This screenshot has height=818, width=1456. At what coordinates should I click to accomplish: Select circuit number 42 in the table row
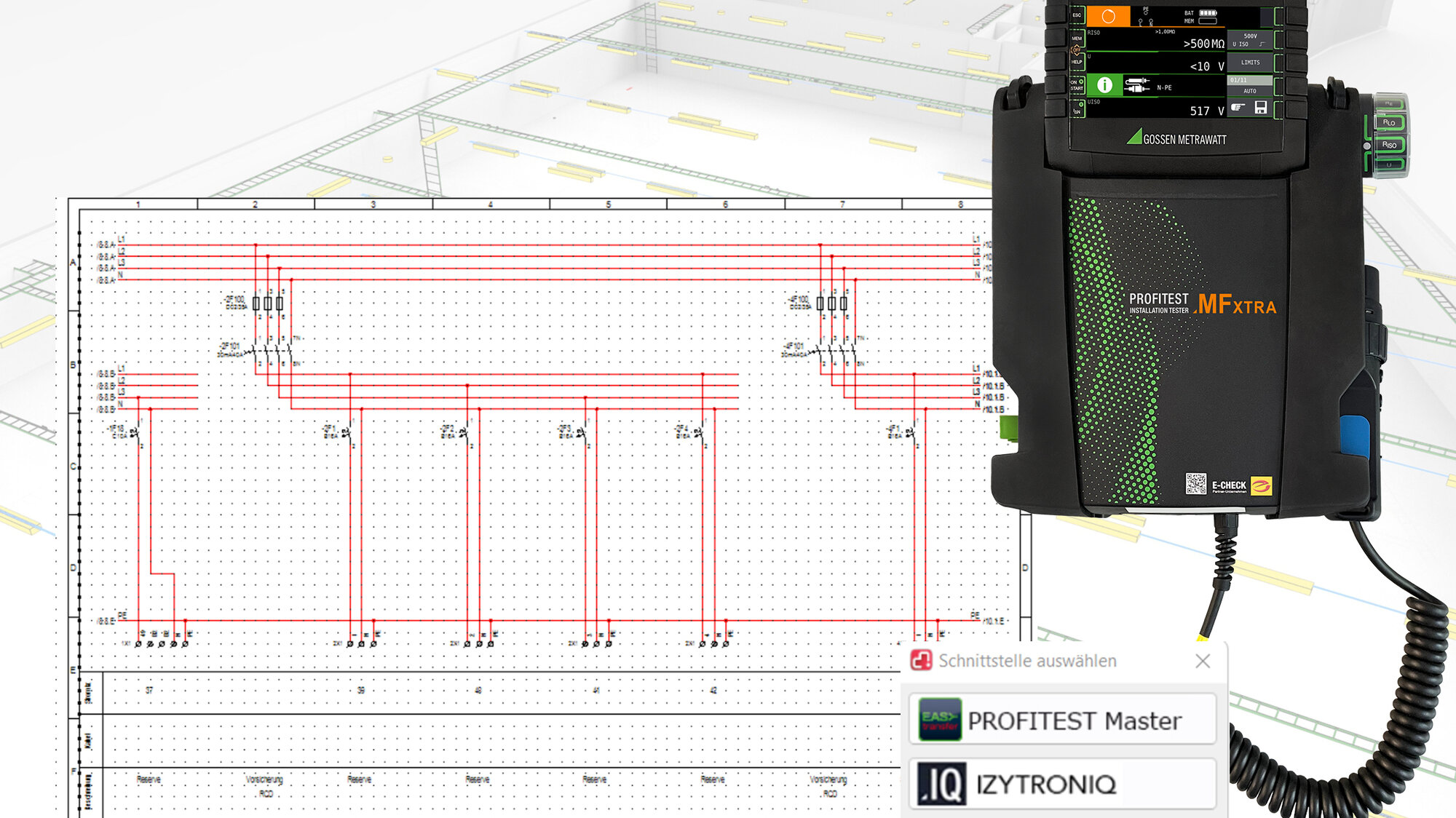pos(713,690)
